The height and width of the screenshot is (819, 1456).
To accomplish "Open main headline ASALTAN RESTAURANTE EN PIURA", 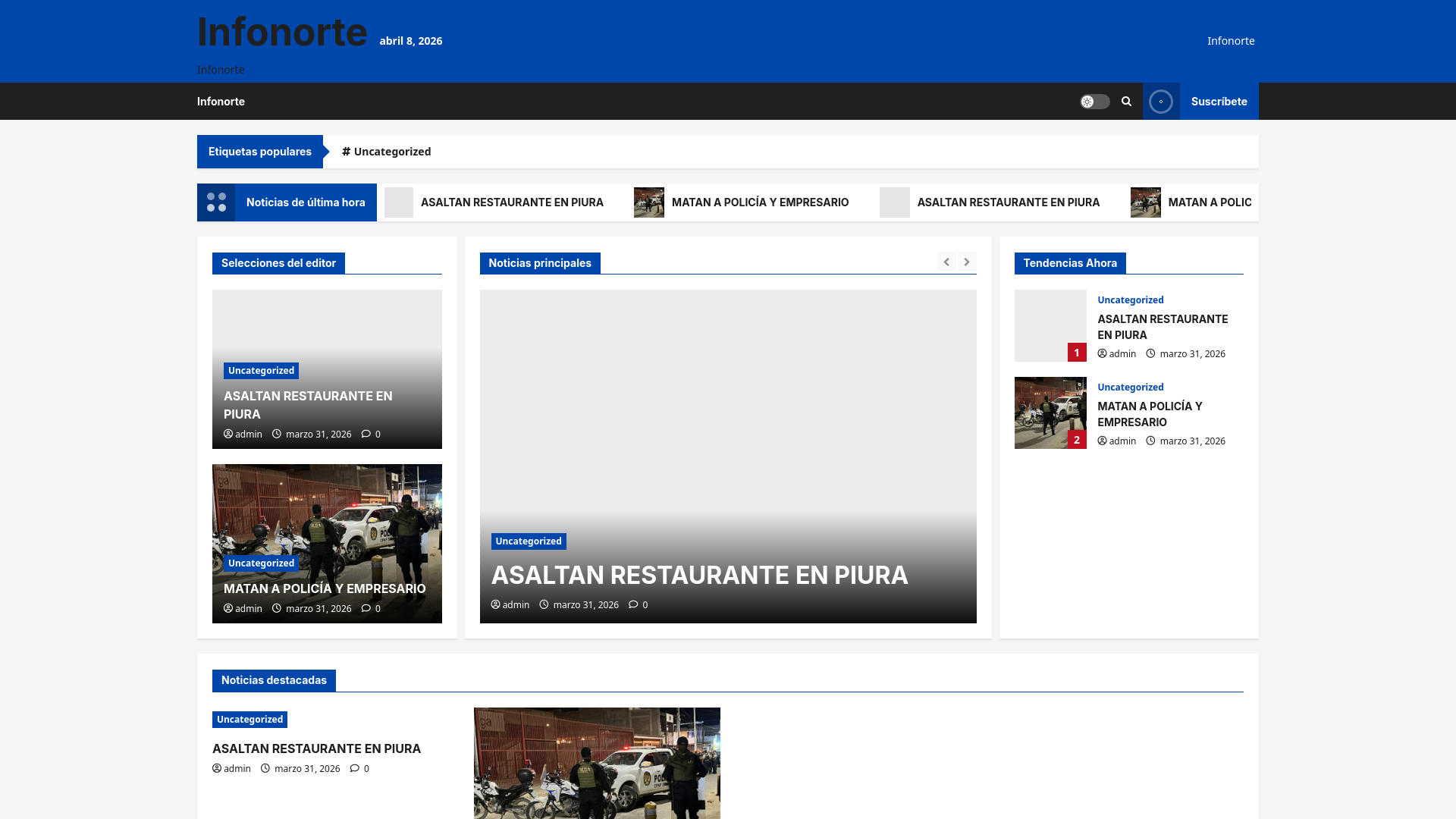I will (x=699, y=576).
